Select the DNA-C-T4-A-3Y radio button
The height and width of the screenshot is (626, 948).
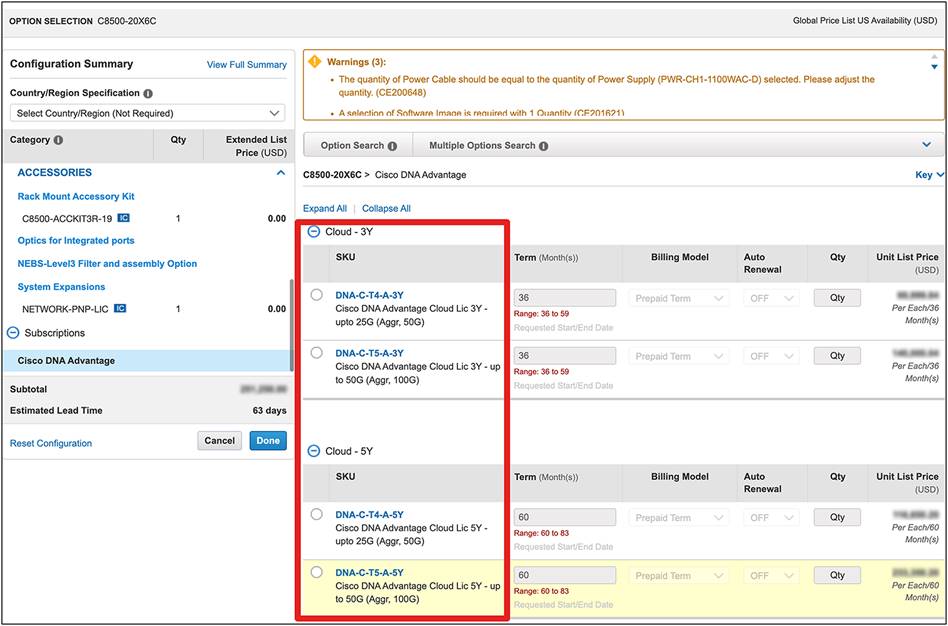(316, 295)
